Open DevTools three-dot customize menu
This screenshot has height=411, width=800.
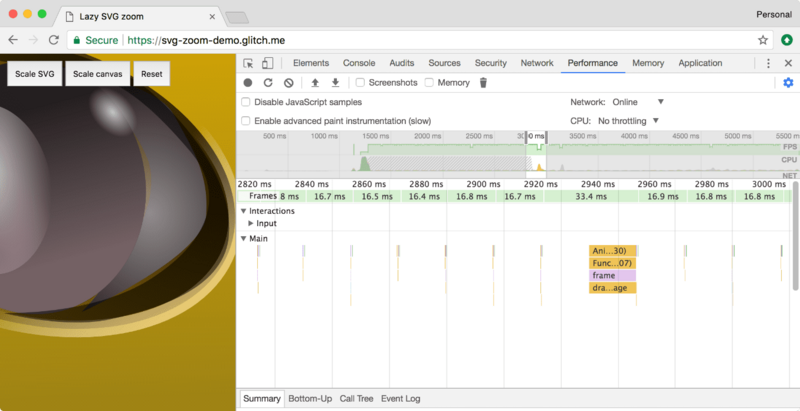tap(768, 63)
